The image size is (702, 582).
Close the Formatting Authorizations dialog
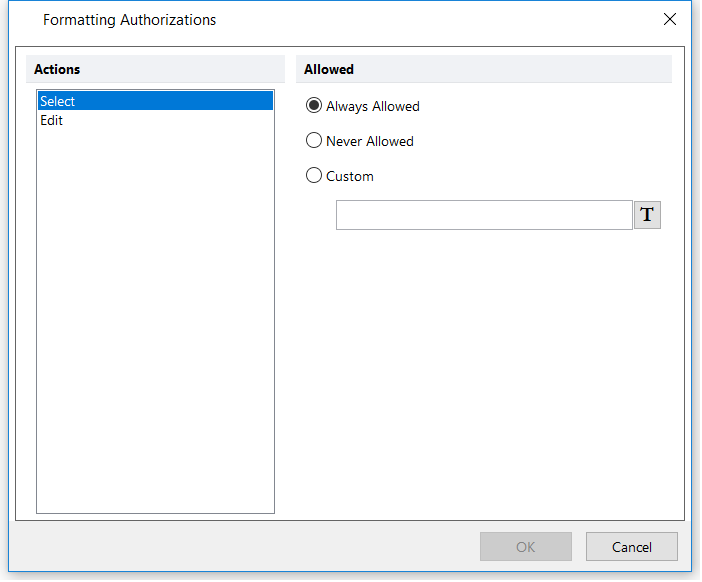pos(670,20)
